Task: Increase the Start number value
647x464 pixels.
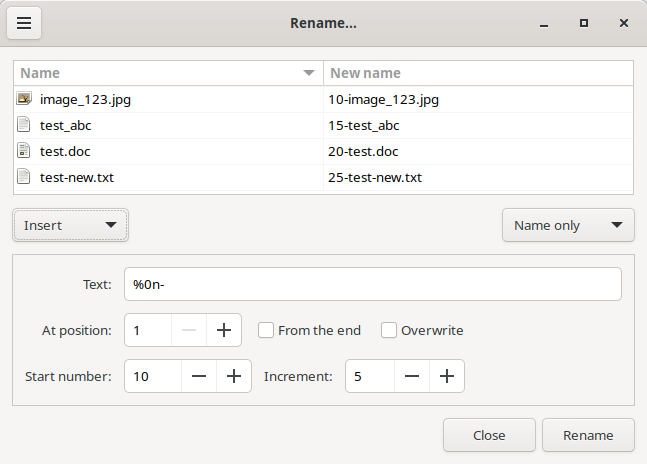Action: tap(234, 376)
